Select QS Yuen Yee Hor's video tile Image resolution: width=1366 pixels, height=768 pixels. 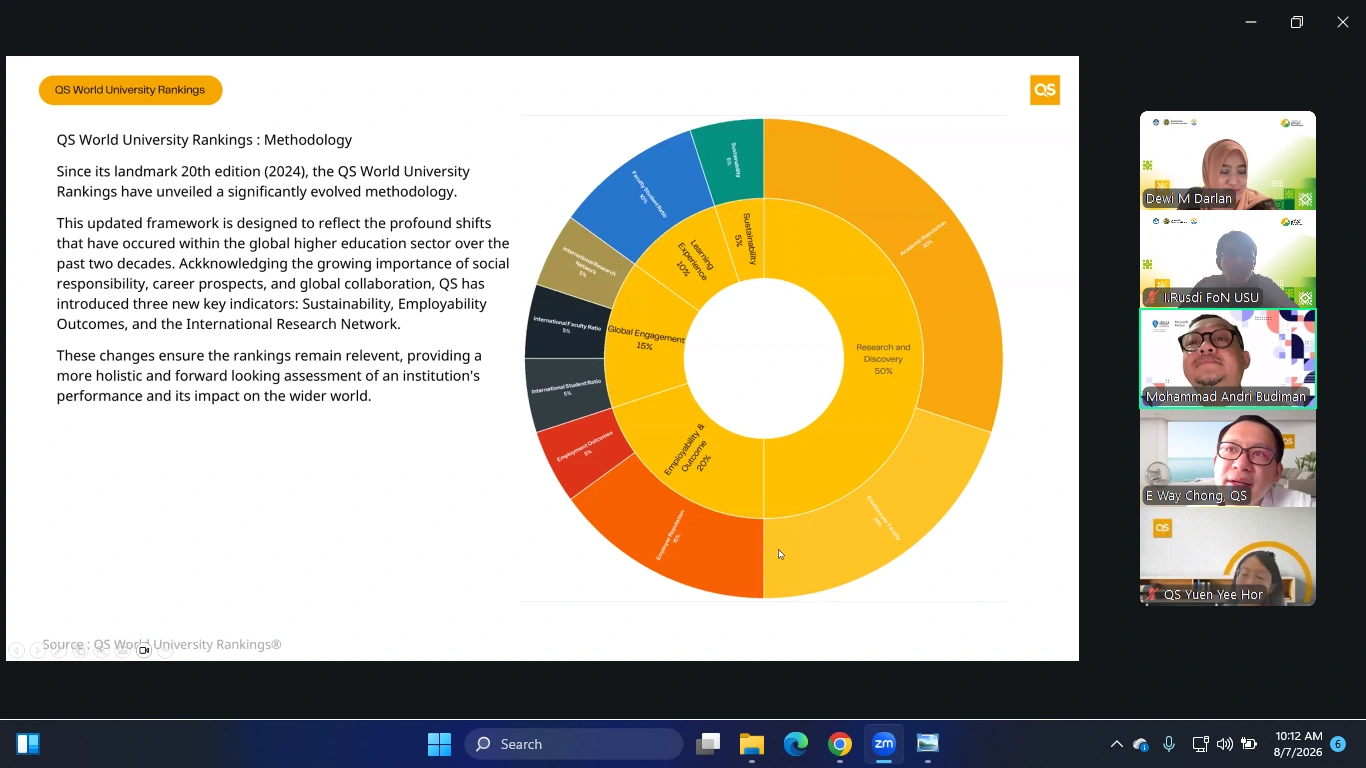[x=1228, y=556]
